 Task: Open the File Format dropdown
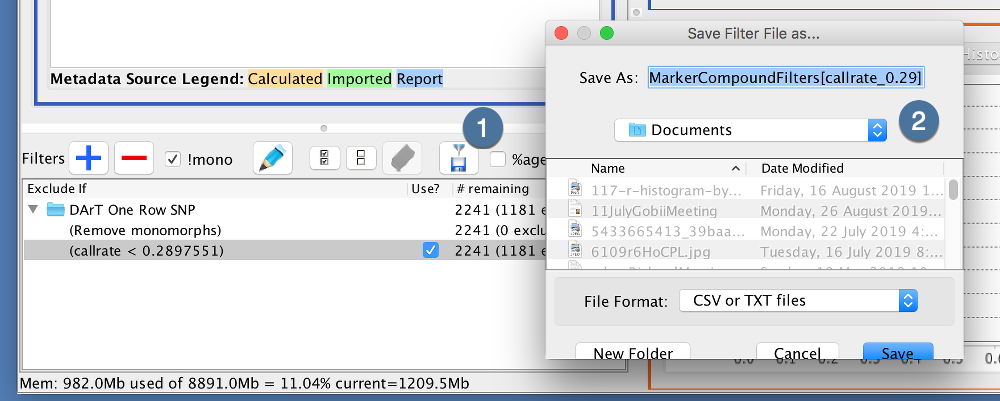[x=798, y=300]
